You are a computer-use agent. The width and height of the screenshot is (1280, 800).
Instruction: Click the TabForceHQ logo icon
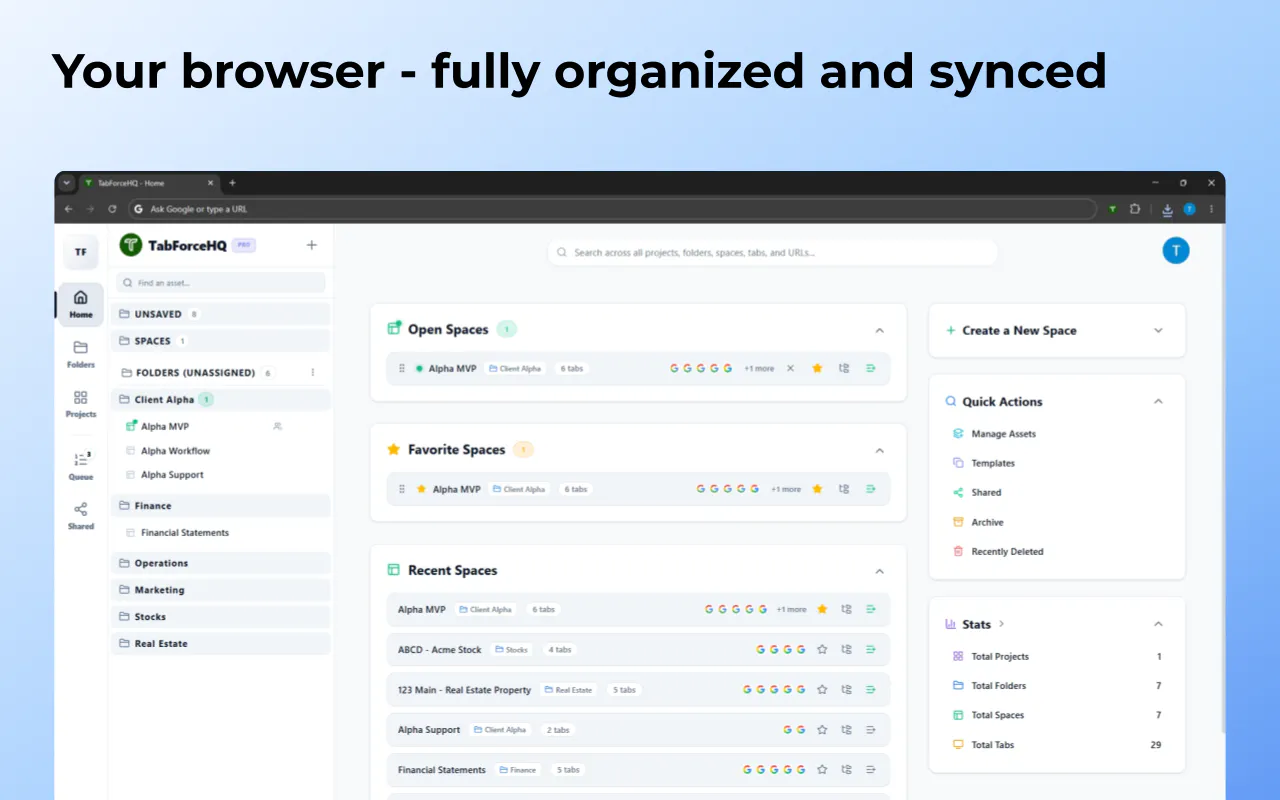(x=131, y=245)
